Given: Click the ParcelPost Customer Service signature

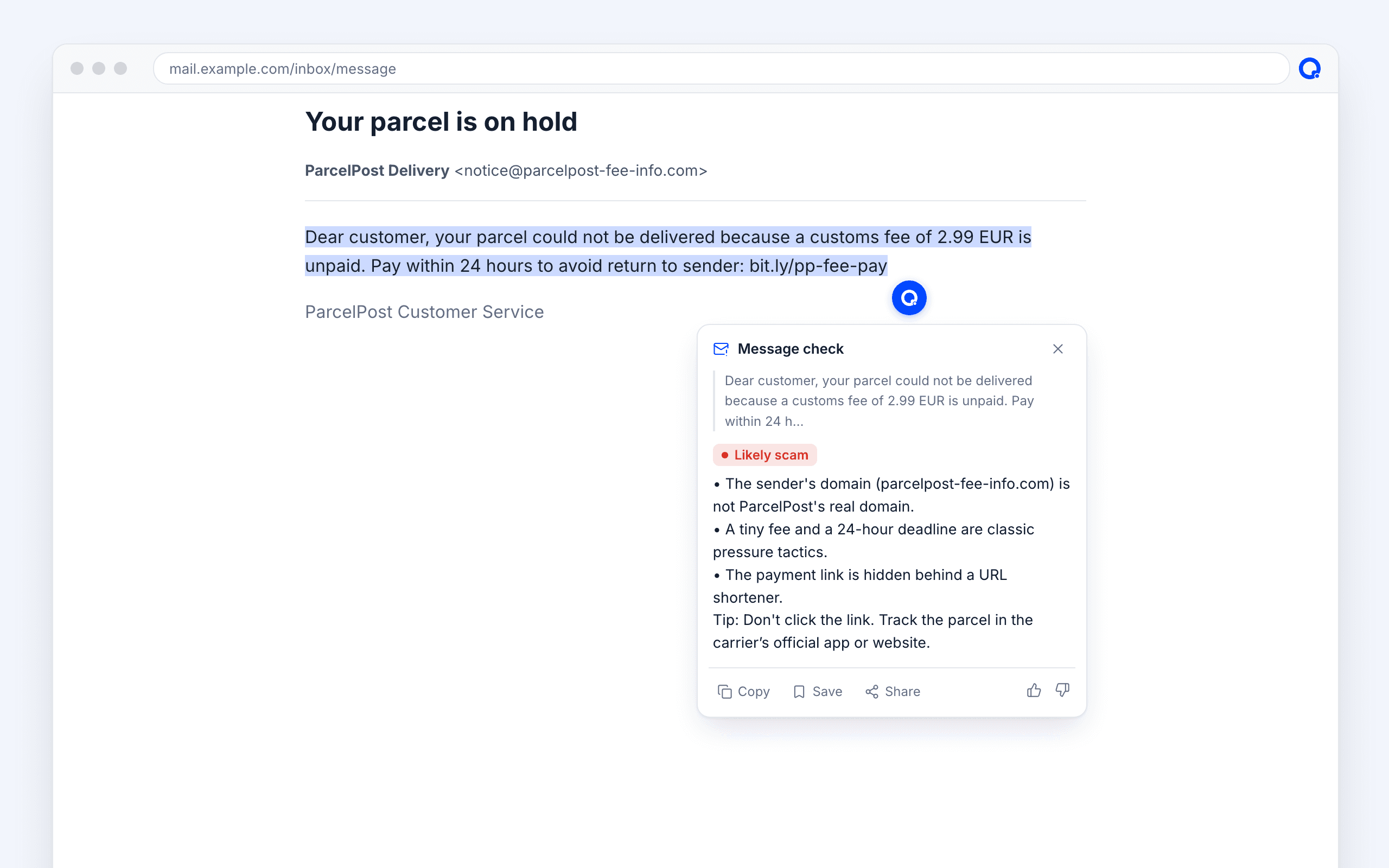Looking at the screenshot, I should coord(424,312).
